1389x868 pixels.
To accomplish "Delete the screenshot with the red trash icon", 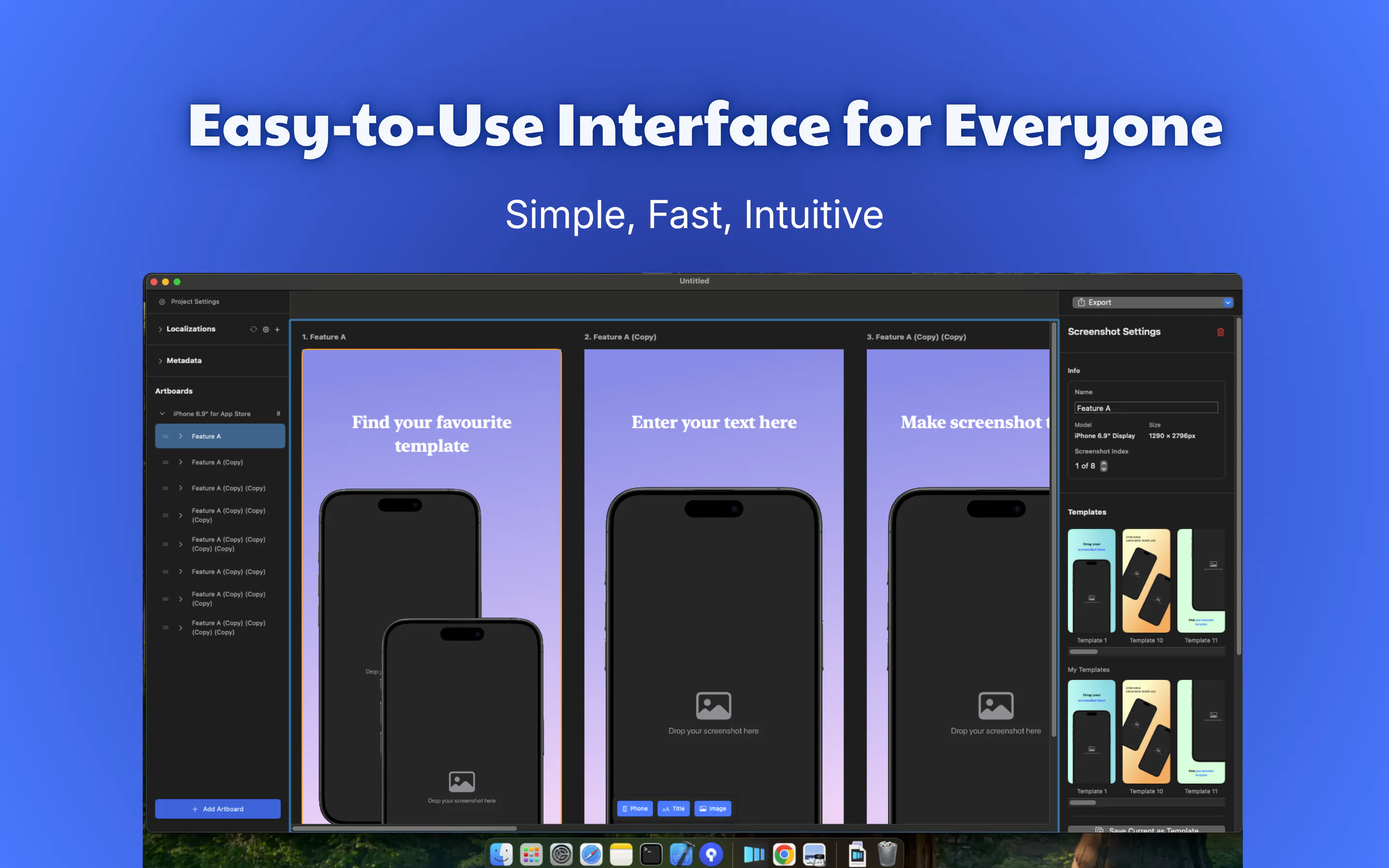I will [1220, 332].
